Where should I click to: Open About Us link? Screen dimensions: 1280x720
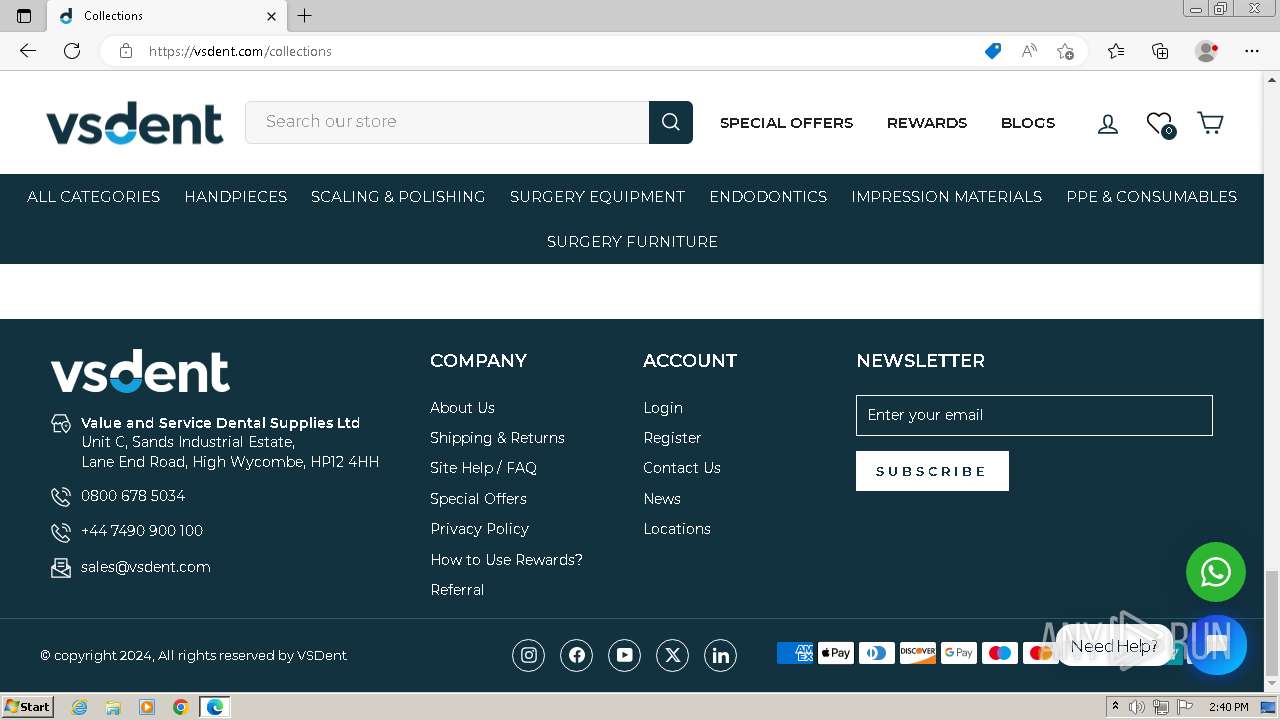(x=462, y=408)
